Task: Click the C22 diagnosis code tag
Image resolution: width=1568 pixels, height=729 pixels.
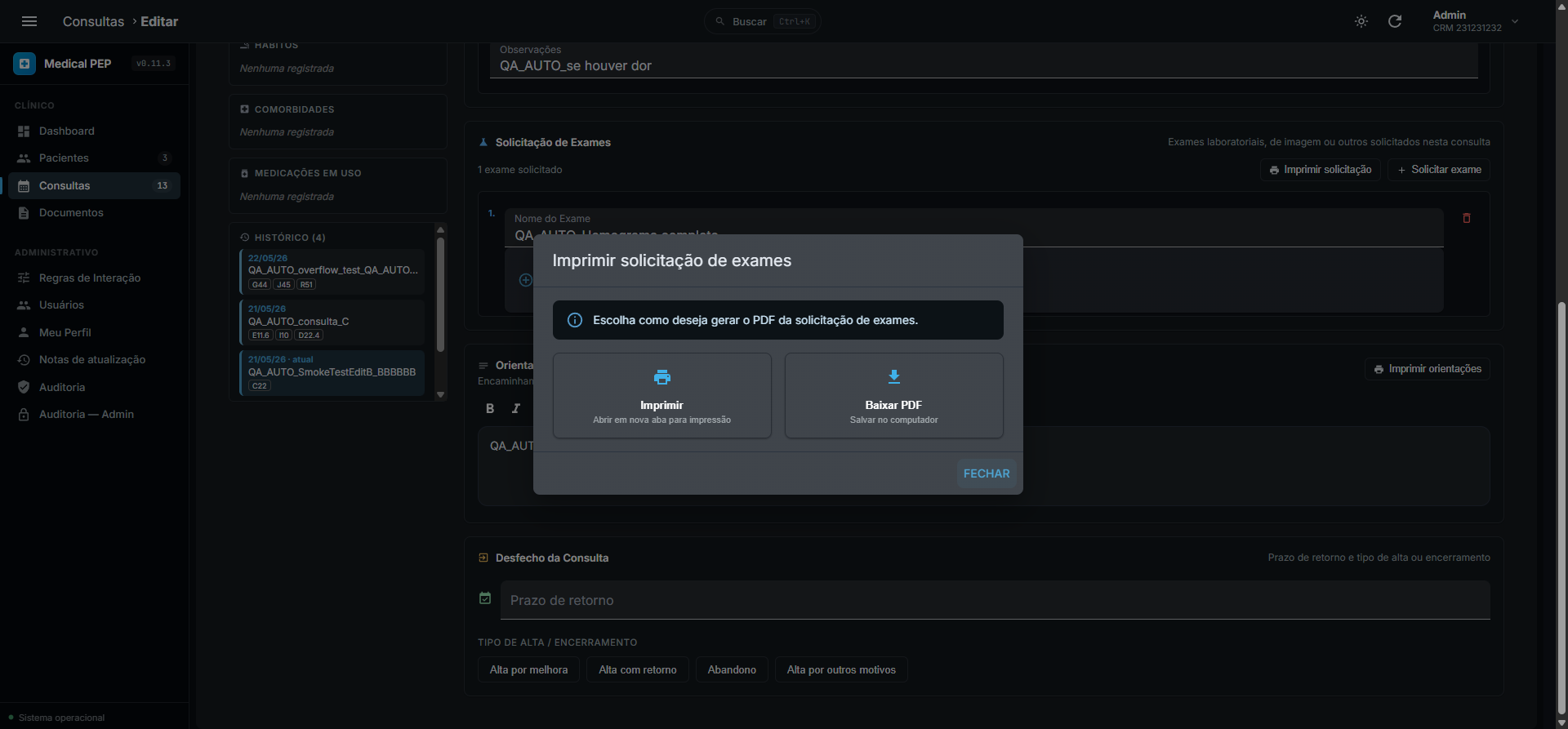Action: (260, 386)
